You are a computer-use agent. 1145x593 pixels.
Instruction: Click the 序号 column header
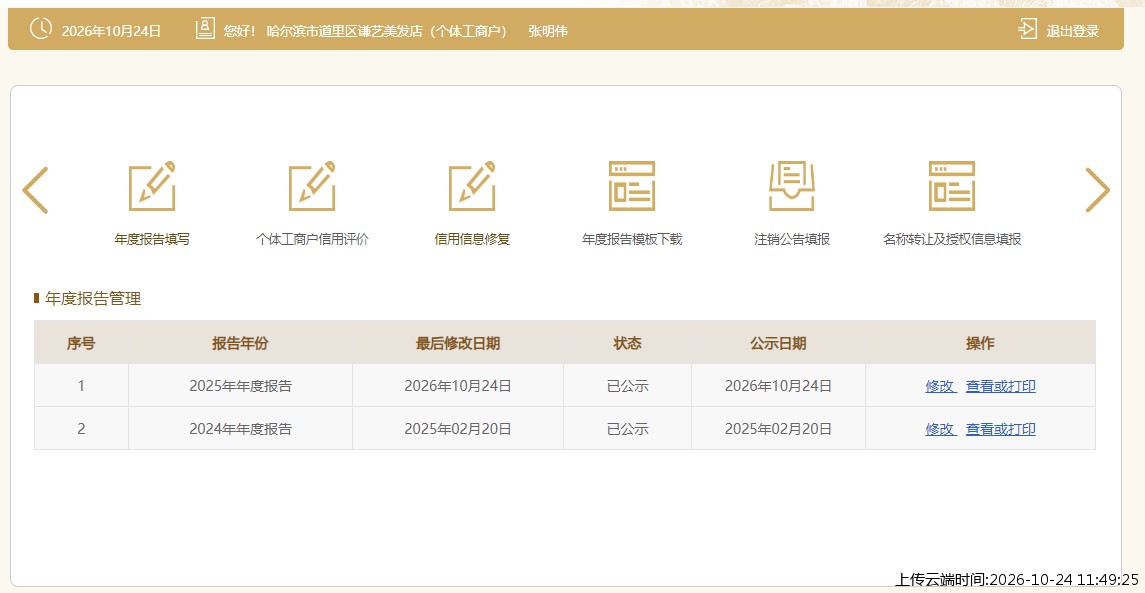click(x=81, y=343)
